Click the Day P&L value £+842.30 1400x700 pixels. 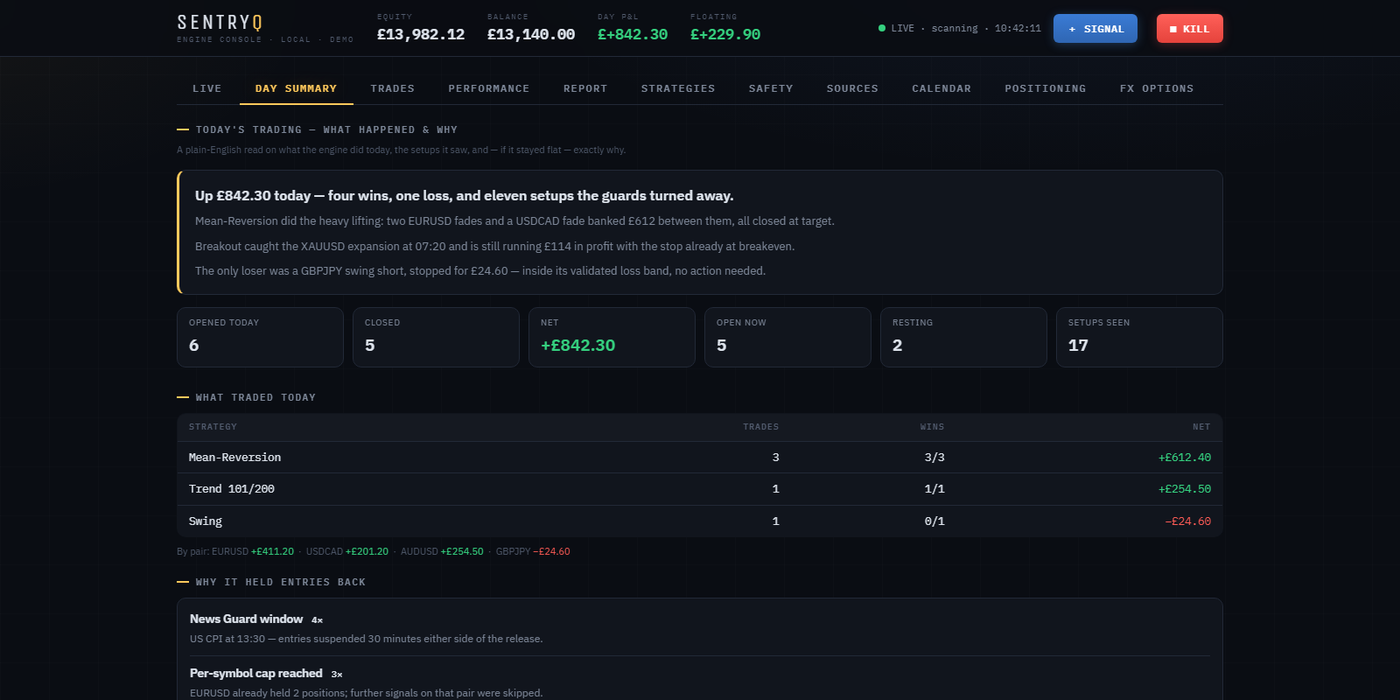(632, 34)
